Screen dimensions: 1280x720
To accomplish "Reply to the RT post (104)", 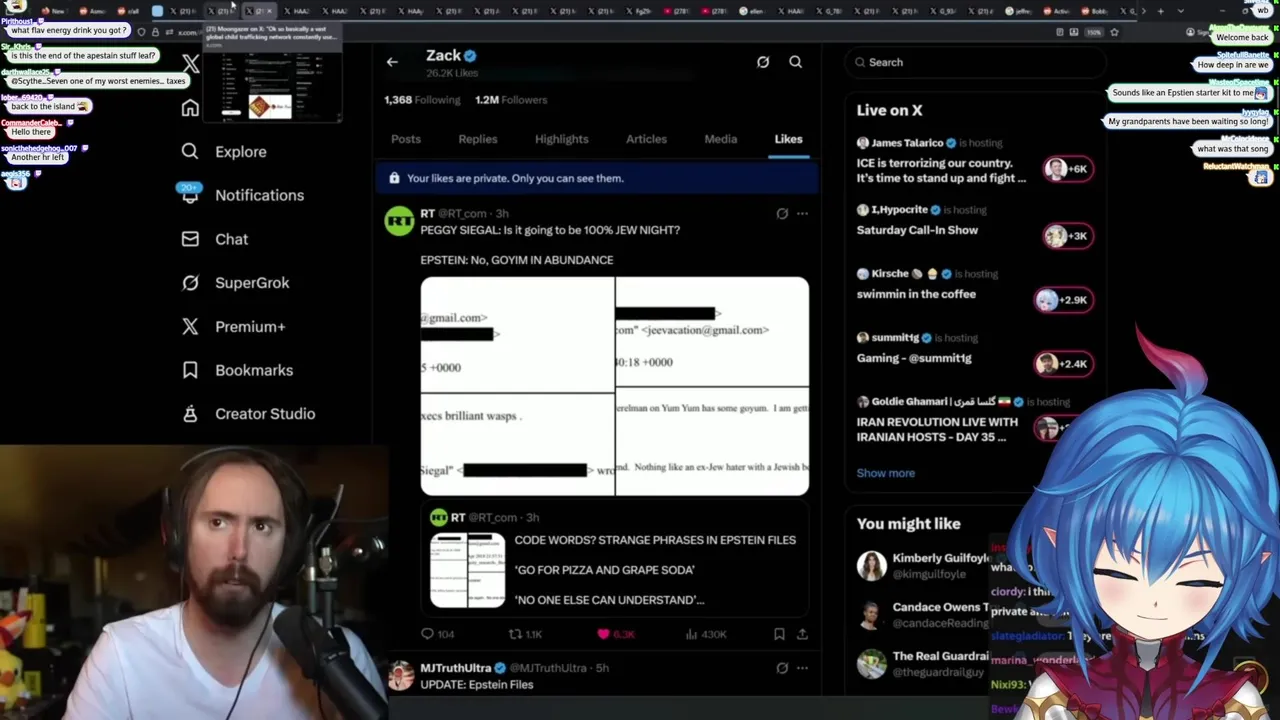I will pyautogui.click(x=437, y=634).
